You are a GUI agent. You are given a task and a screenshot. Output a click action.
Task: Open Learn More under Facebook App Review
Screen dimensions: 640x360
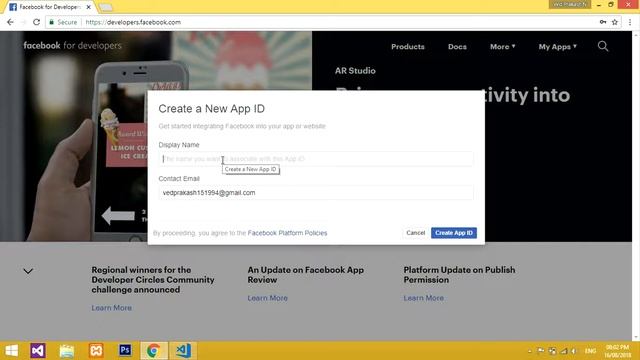(x=267, y=298)
